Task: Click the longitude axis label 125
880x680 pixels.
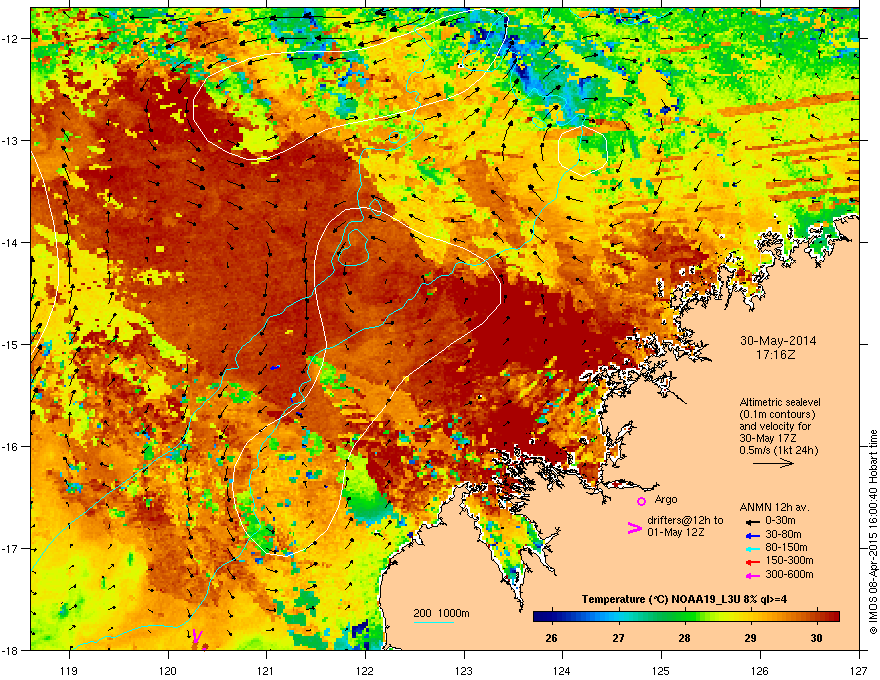Action: (x=661, y=670)
